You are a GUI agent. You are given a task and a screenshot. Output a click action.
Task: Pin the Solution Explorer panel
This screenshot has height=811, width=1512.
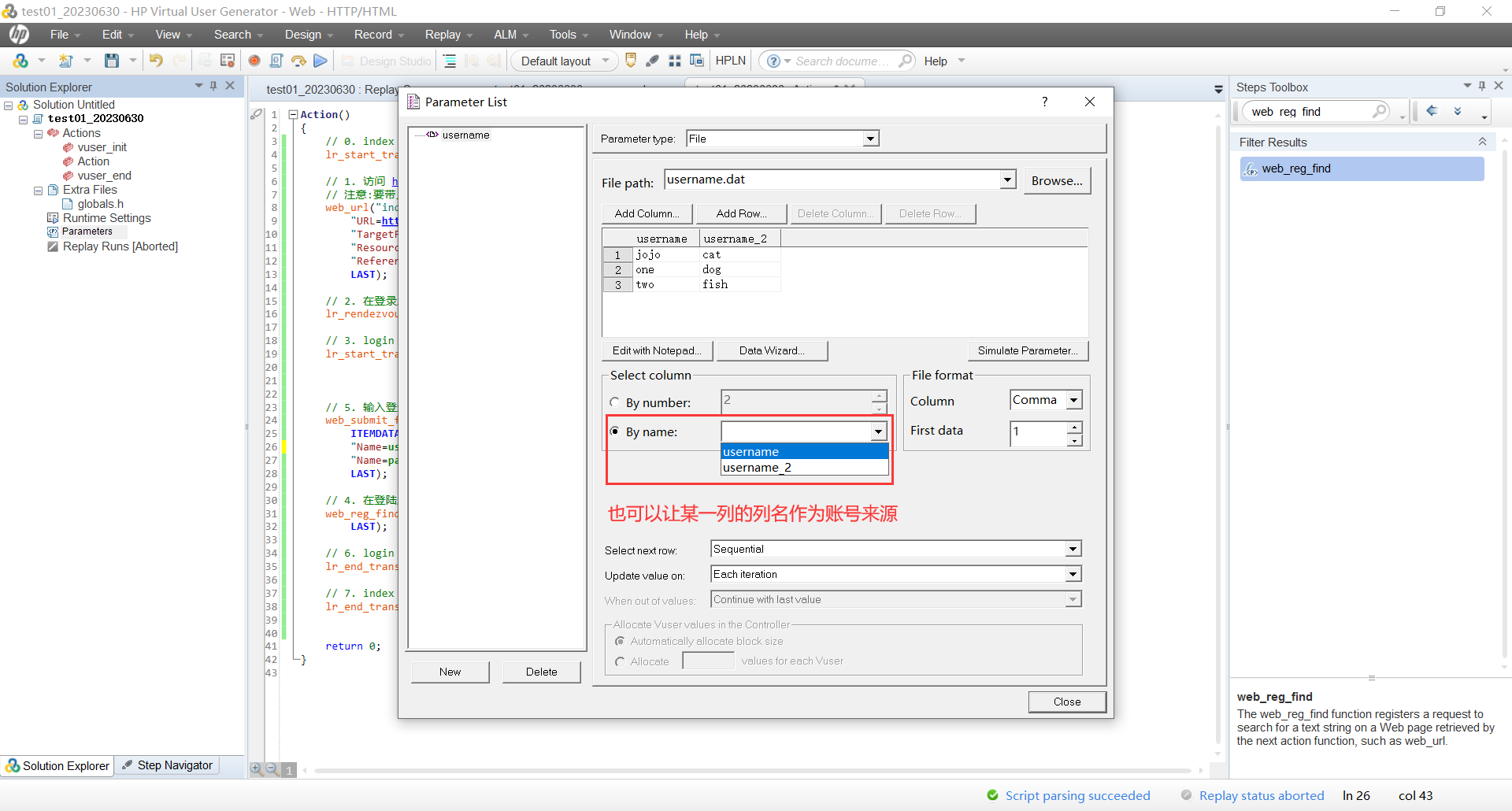point(213,86)
